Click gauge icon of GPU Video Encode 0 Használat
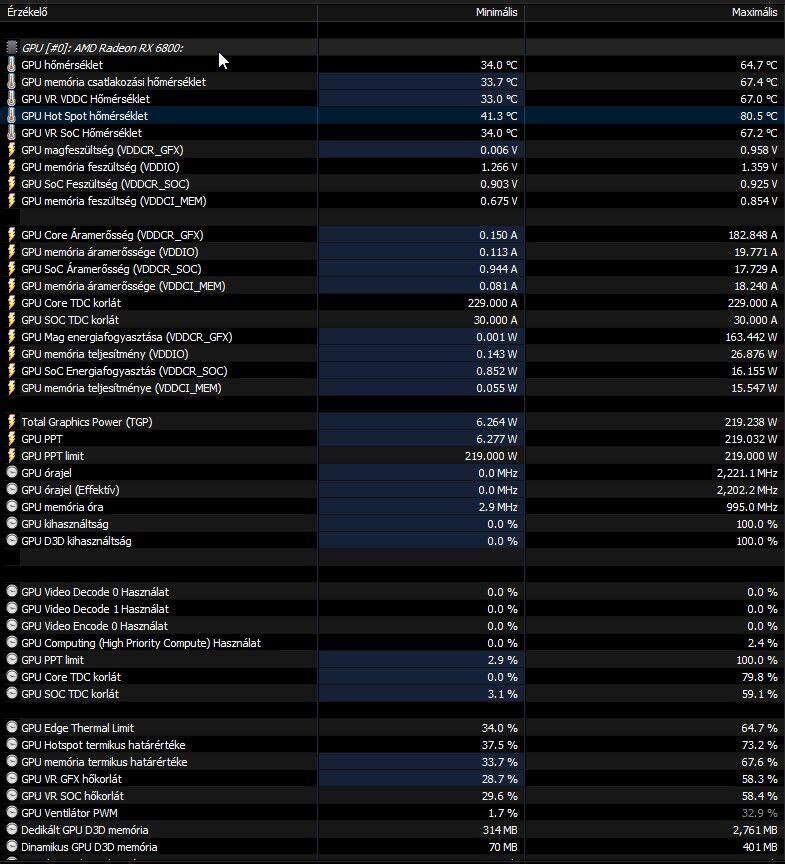Screen dimensions: 785x864 12,625
